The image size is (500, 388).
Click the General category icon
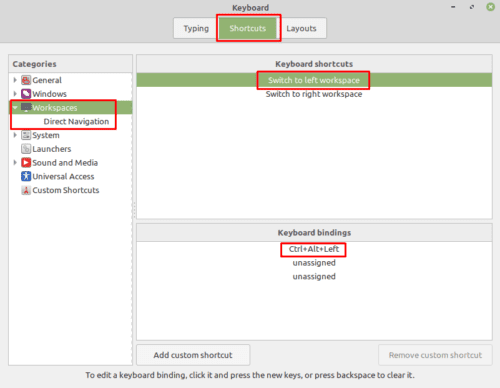click(26, 80)
